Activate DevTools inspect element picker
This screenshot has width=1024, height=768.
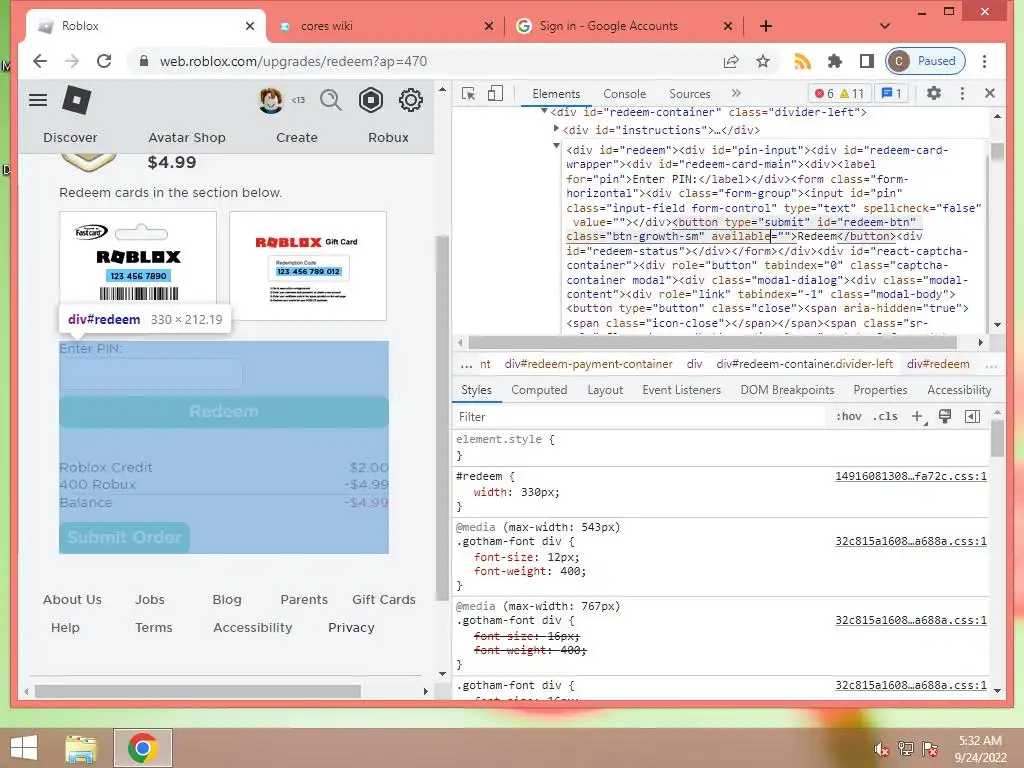(468, 93)
